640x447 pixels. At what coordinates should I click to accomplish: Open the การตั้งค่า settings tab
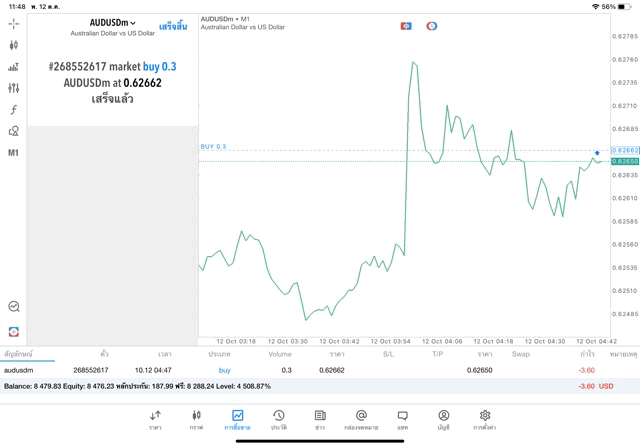pyautogui.click(x=485, y=420)
